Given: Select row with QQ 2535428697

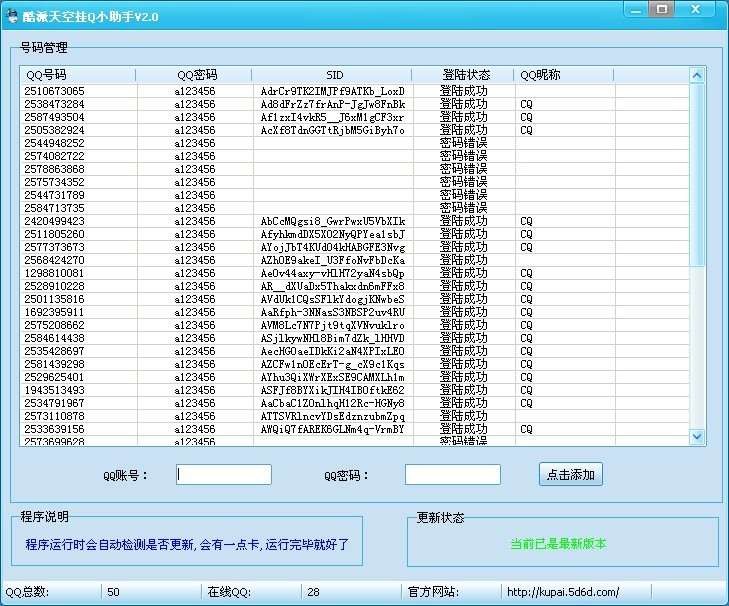Looking at the screenshot, I should 355,352.
